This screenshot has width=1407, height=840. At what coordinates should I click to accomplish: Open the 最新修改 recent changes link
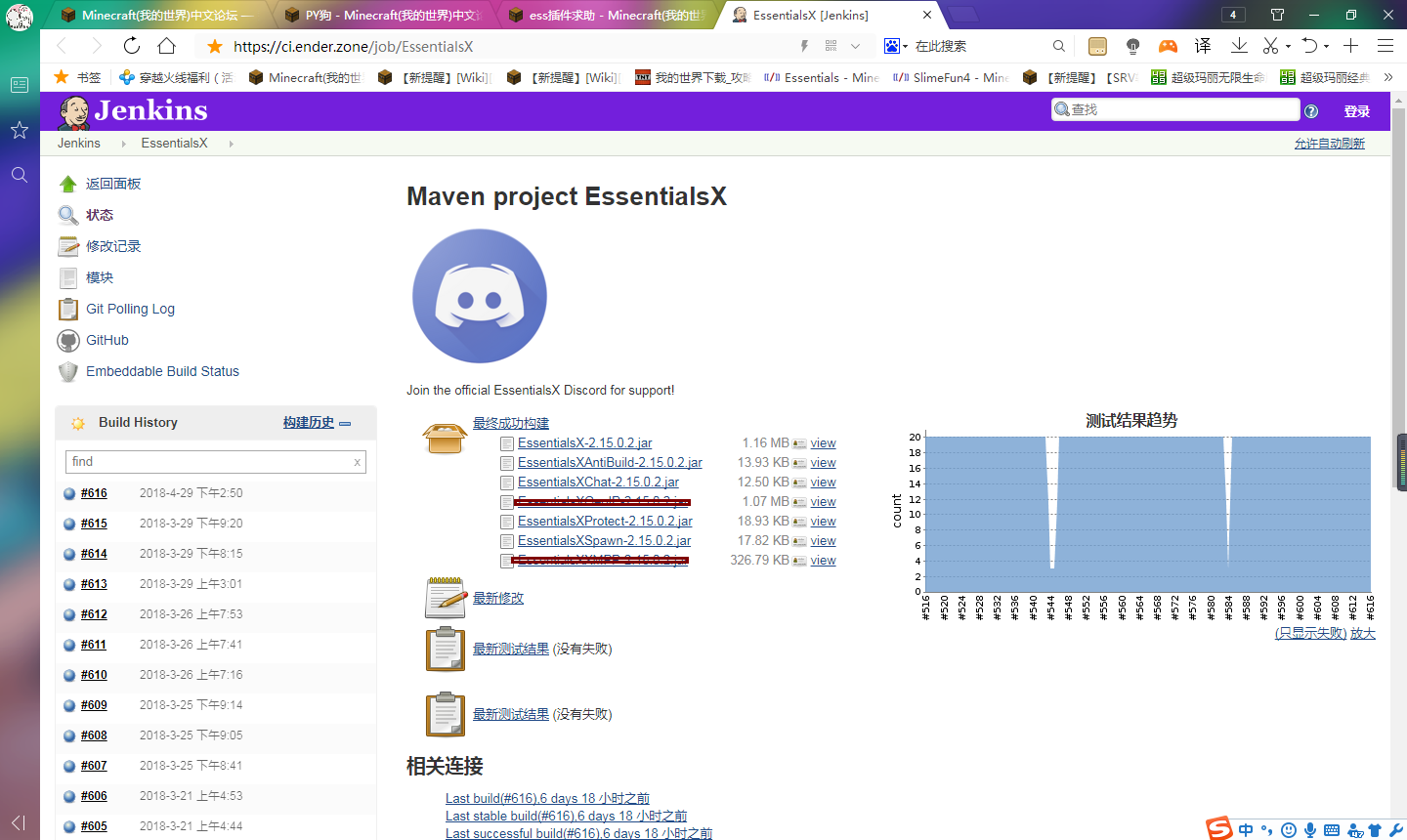click(498, 598)
